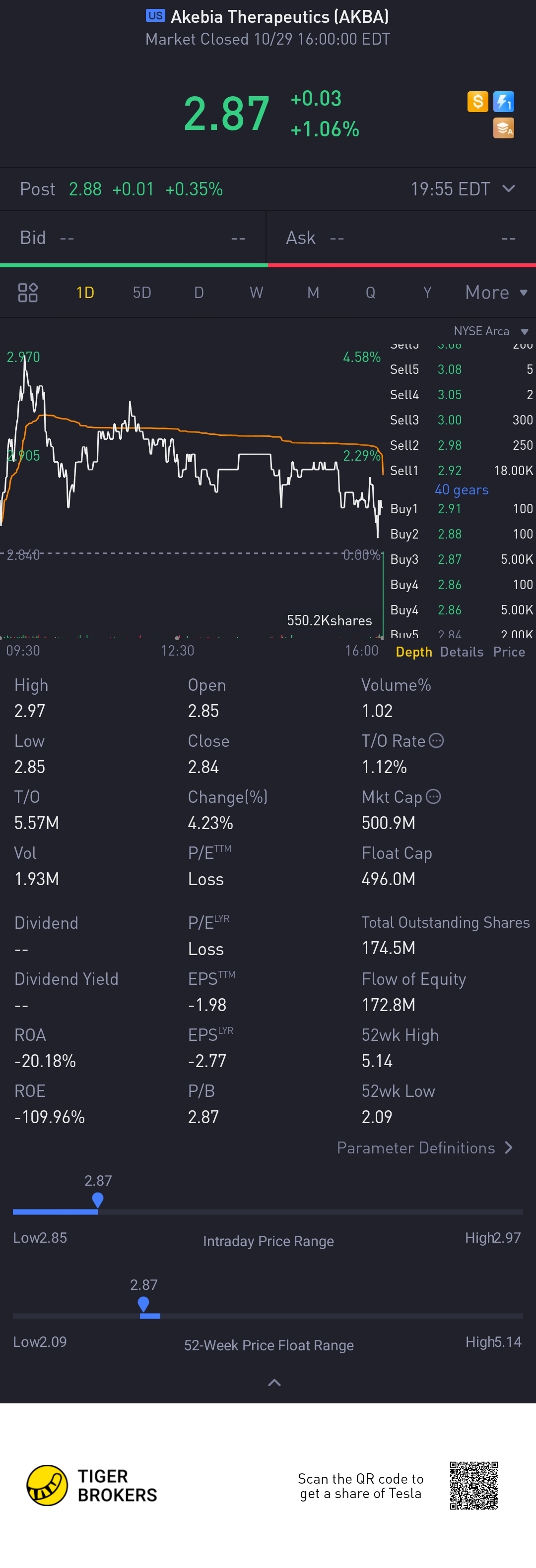Tap the Ask quote panel
536x1568 pixels.
click(x=402, y=238)
